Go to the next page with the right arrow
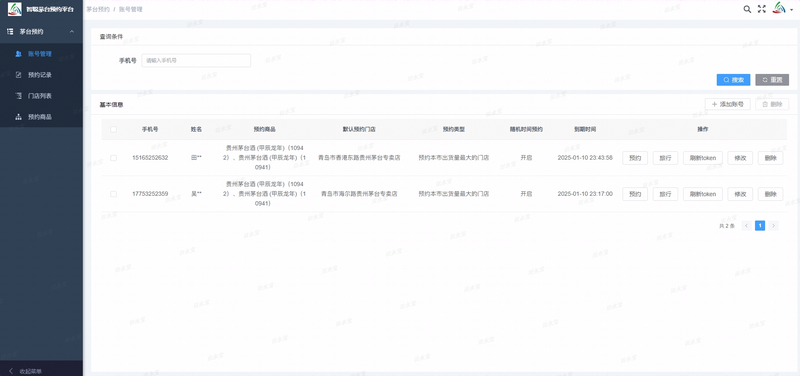This screenshot has height=376, width=800. click(x=773, y=225)
